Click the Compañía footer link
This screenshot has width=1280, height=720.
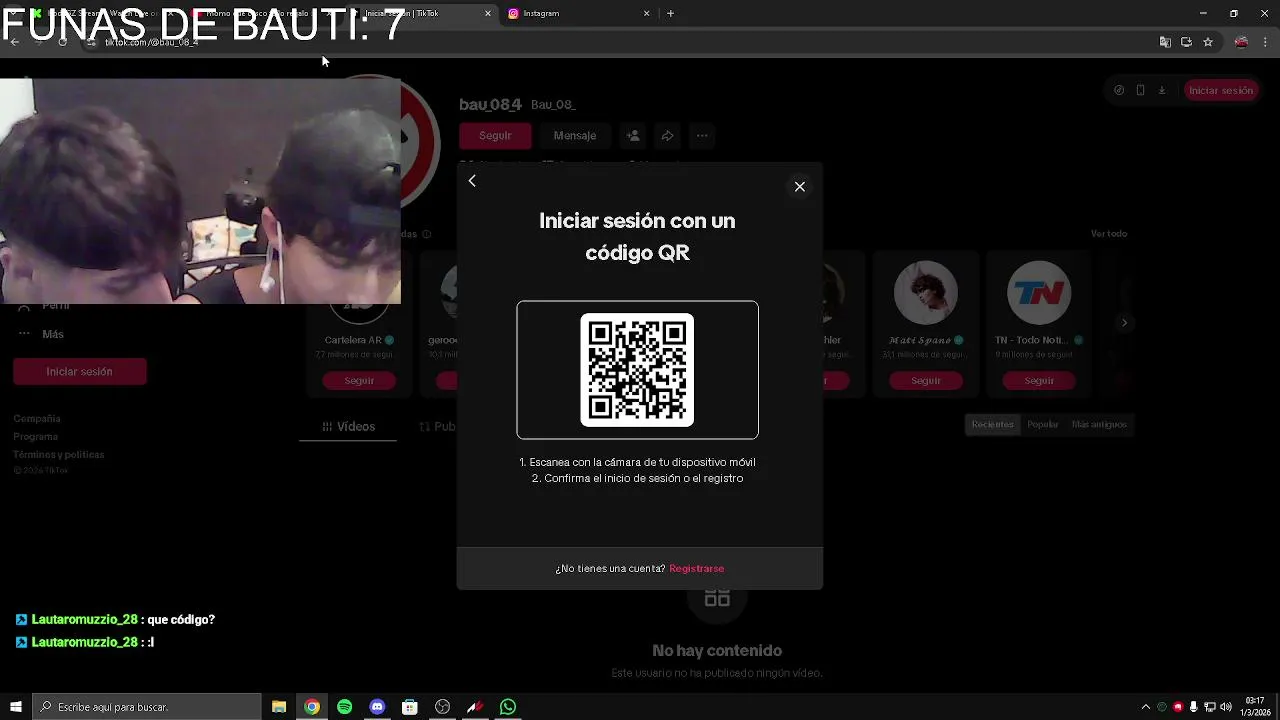tap(37, 419)
